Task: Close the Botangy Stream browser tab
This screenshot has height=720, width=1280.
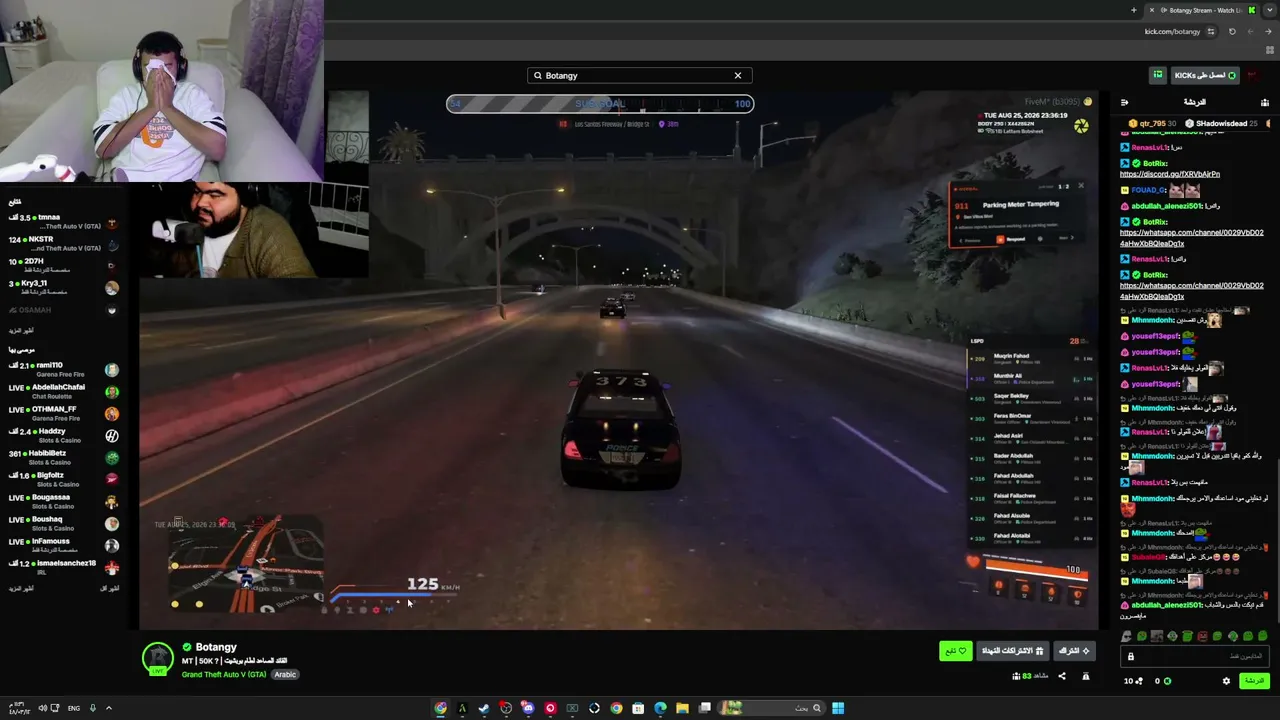Action: 1152,10
